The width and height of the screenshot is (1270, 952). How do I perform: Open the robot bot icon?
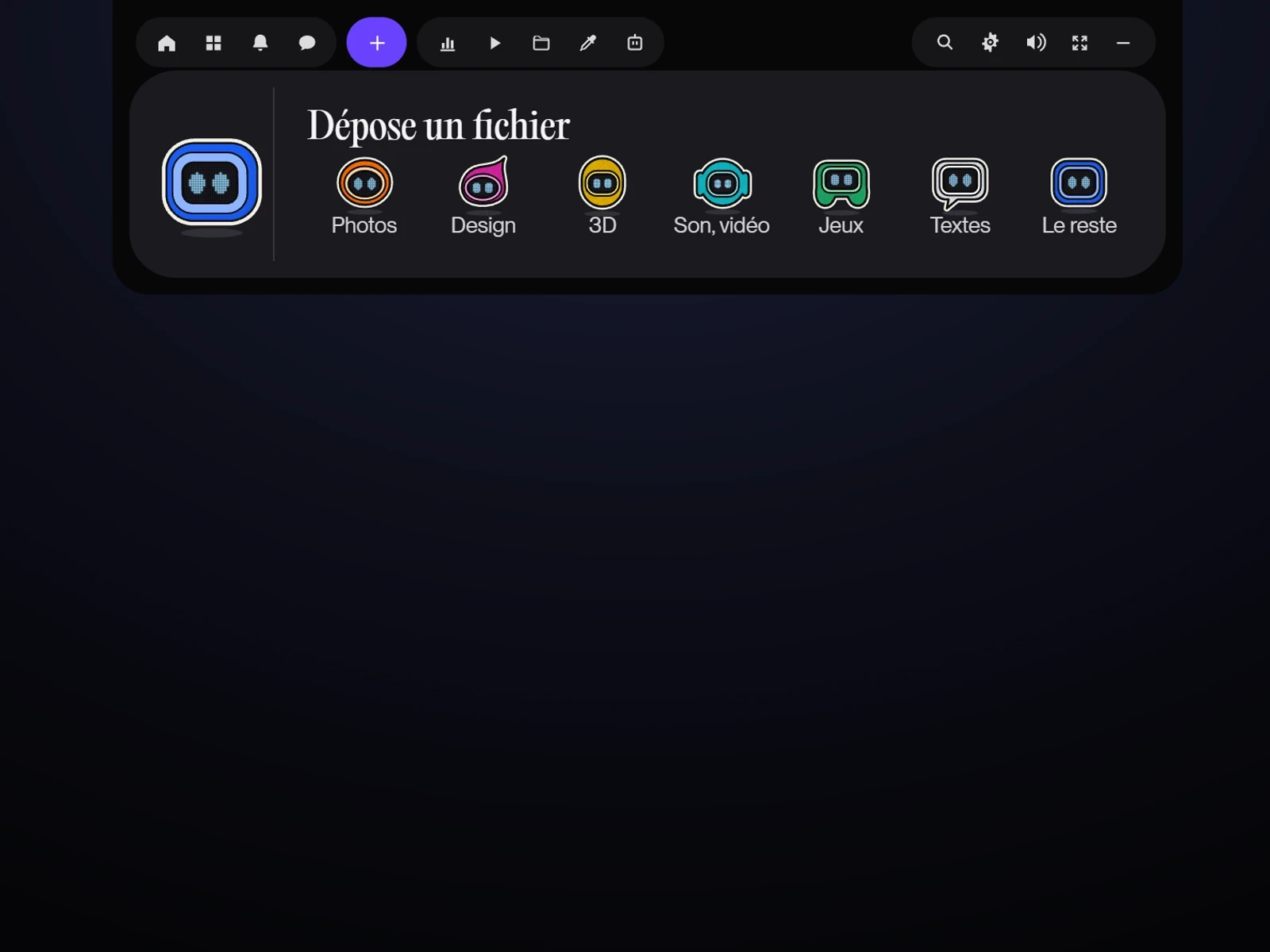[635, 43]
